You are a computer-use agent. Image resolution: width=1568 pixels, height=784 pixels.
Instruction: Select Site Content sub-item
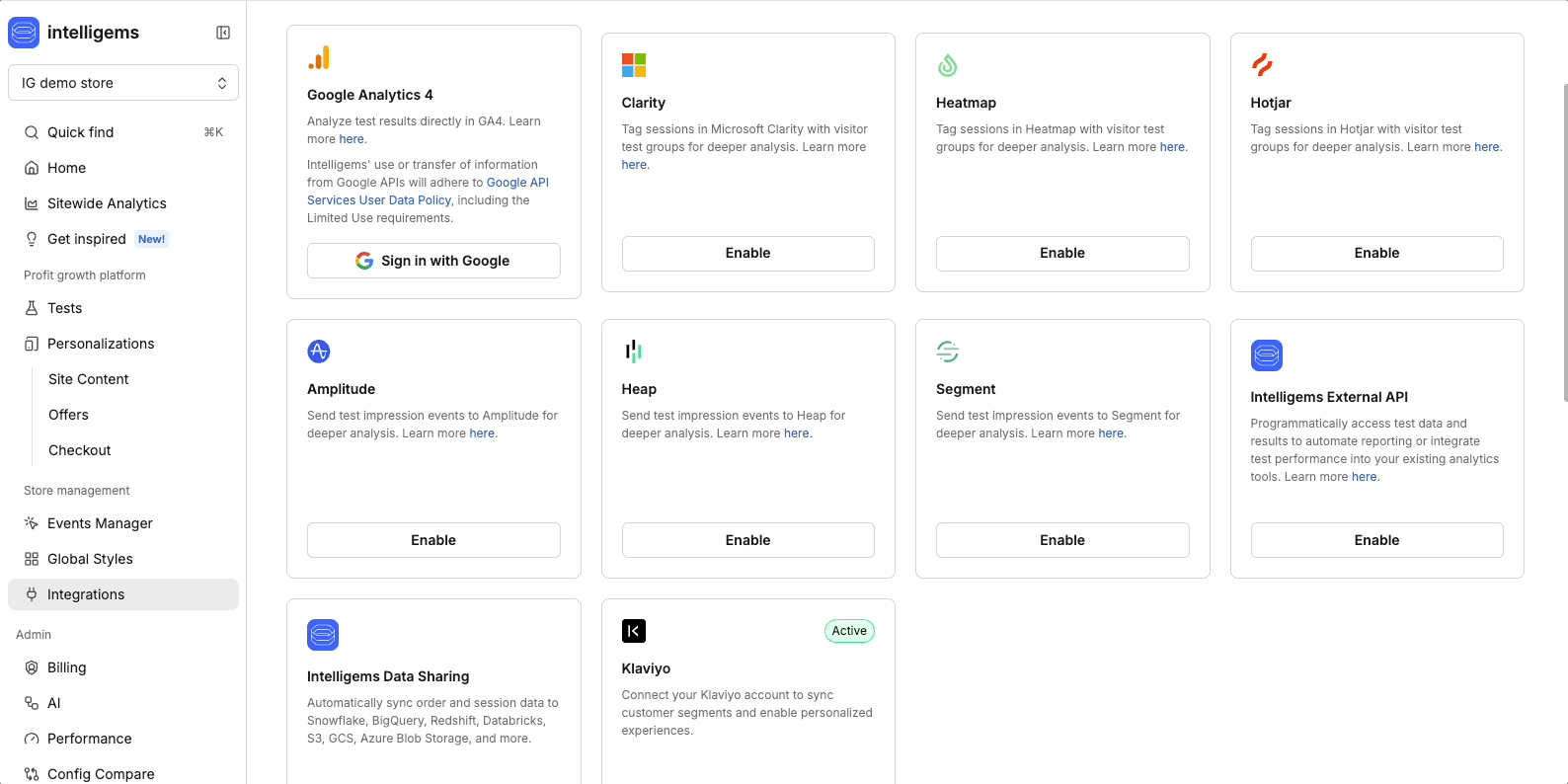(89, 379)
